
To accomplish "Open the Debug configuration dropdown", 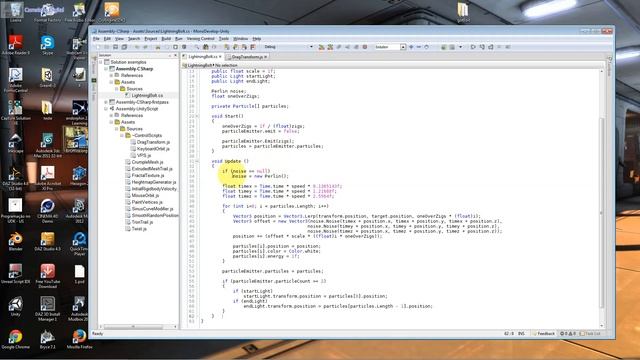I will (x=289, y=47).
